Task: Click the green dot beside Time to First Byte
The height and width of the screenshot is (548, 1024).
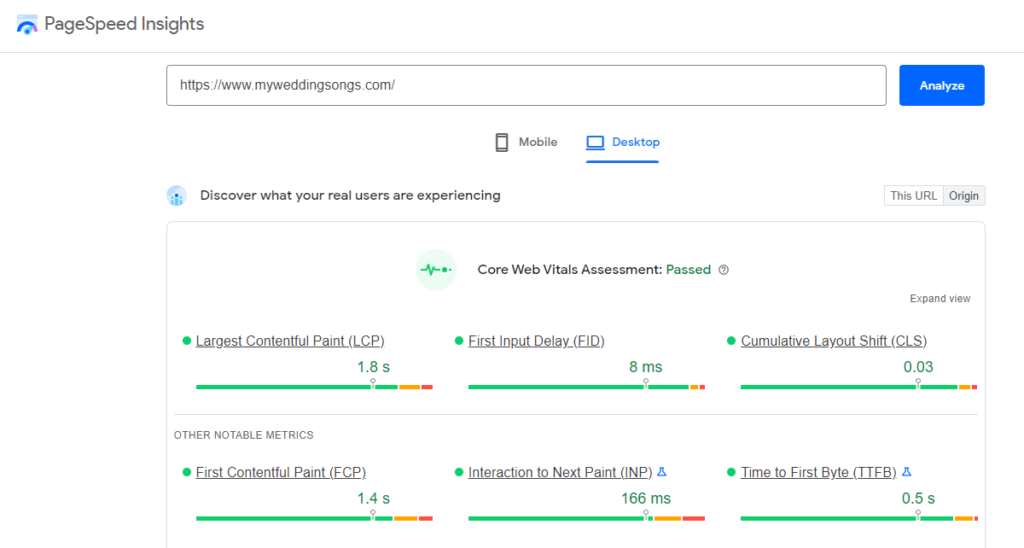Action: [731, 472]
